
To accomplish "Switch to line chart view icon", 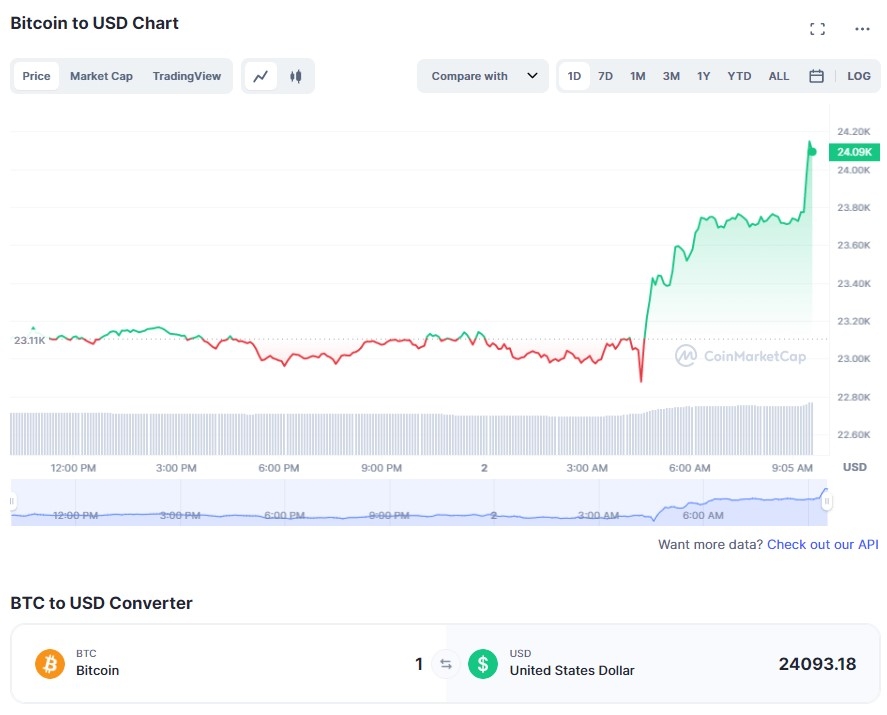I will coord(261,76).
